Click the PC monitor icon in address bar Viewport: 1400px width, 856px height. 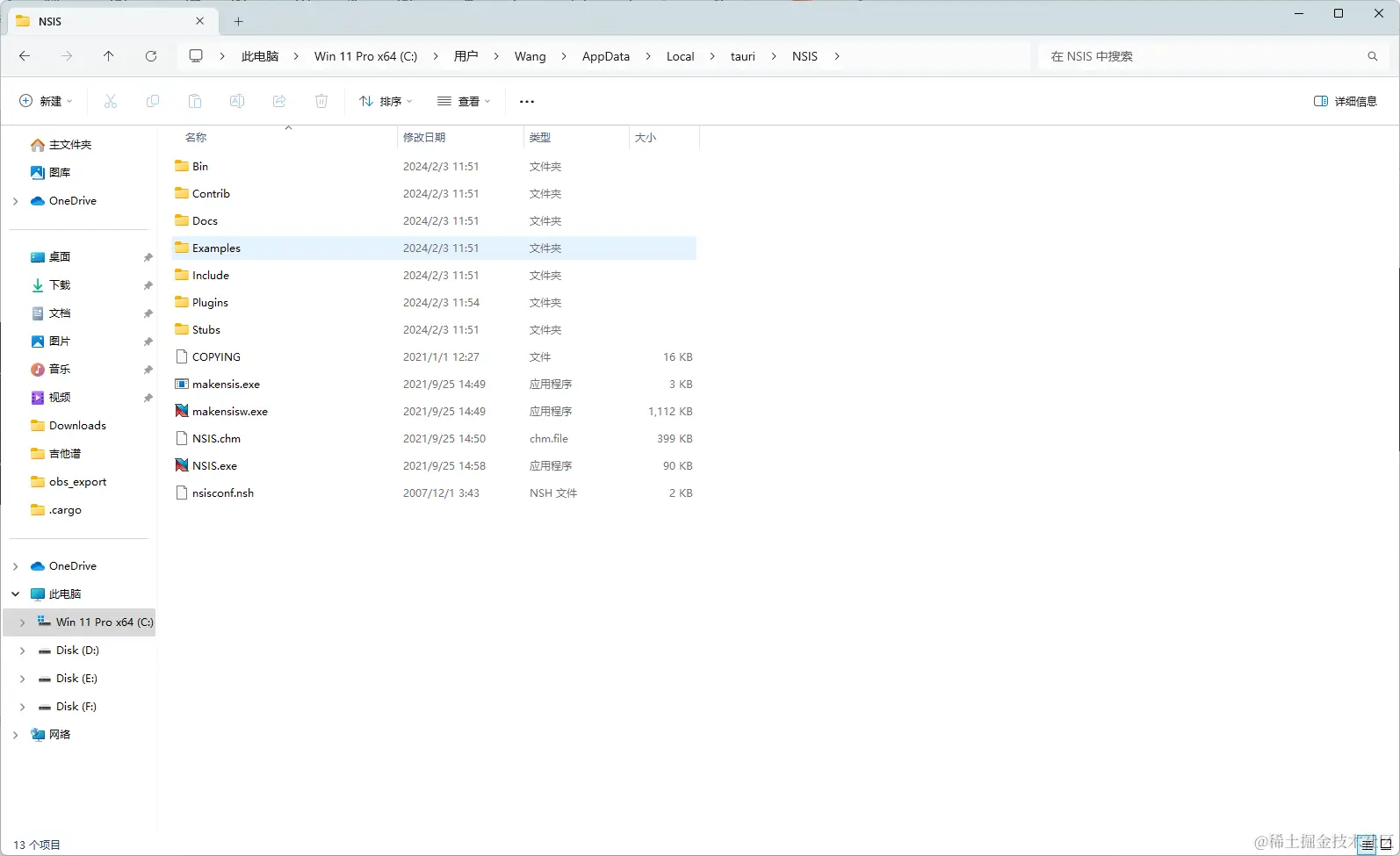pyautogui.click(x=196, y=56)
